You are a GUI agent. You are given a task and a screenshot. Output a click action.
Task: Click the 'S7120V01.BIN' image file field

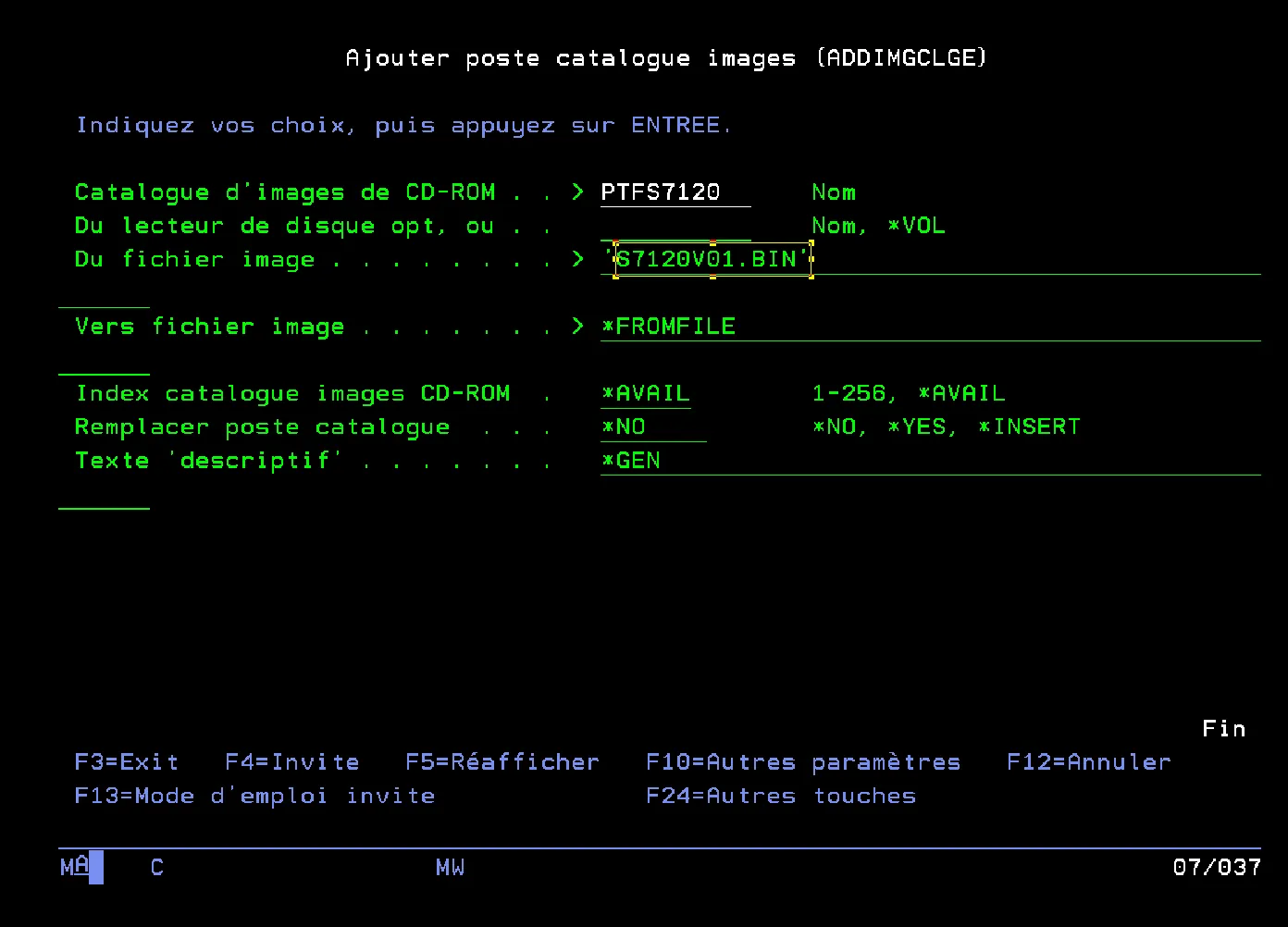click(931, 260)
